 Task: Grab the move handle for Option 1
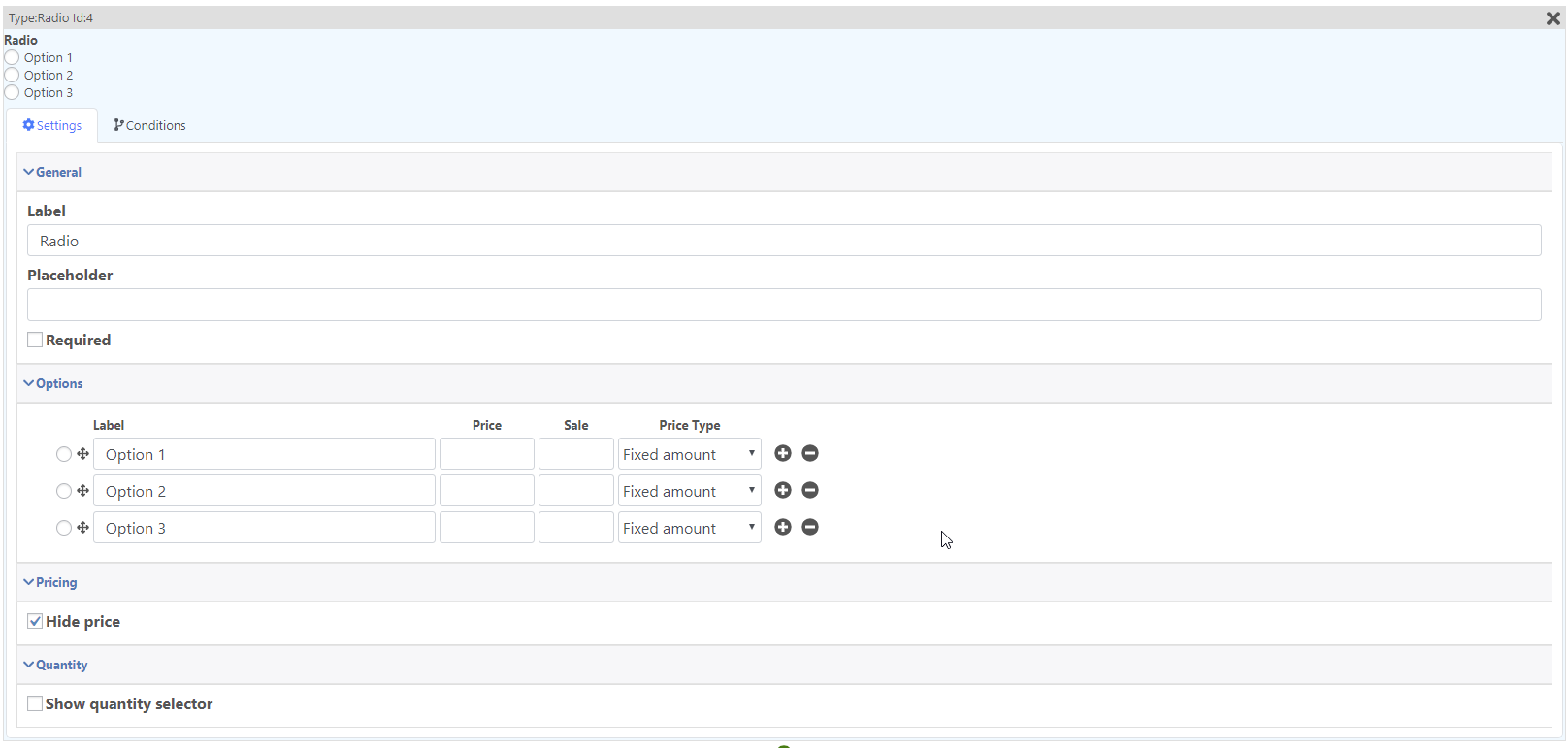tap(83, 454)
